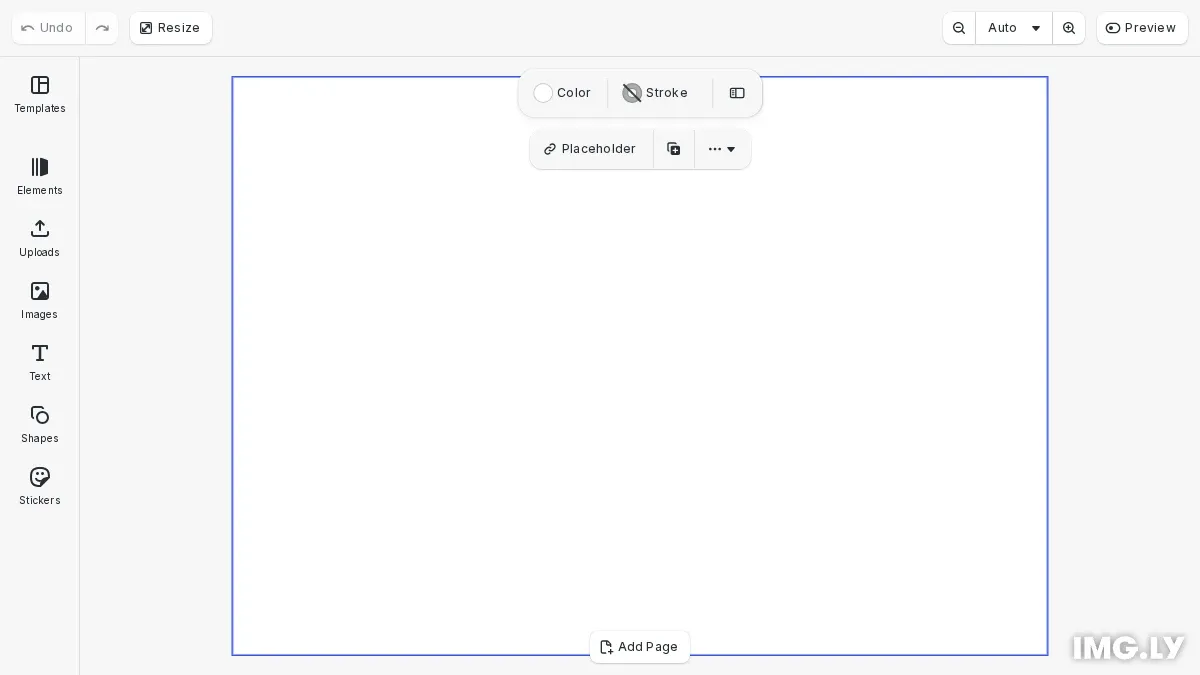Zoom out of the canvas
This screenshot has width=1200, height=675.
tap(959, 28)
